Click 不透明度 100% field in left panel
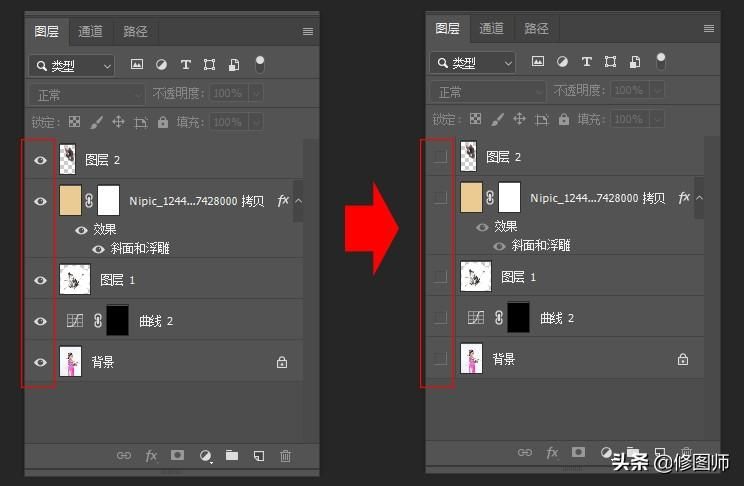The image size is (744, 486). pyautogui.click(x=229, y=93)
